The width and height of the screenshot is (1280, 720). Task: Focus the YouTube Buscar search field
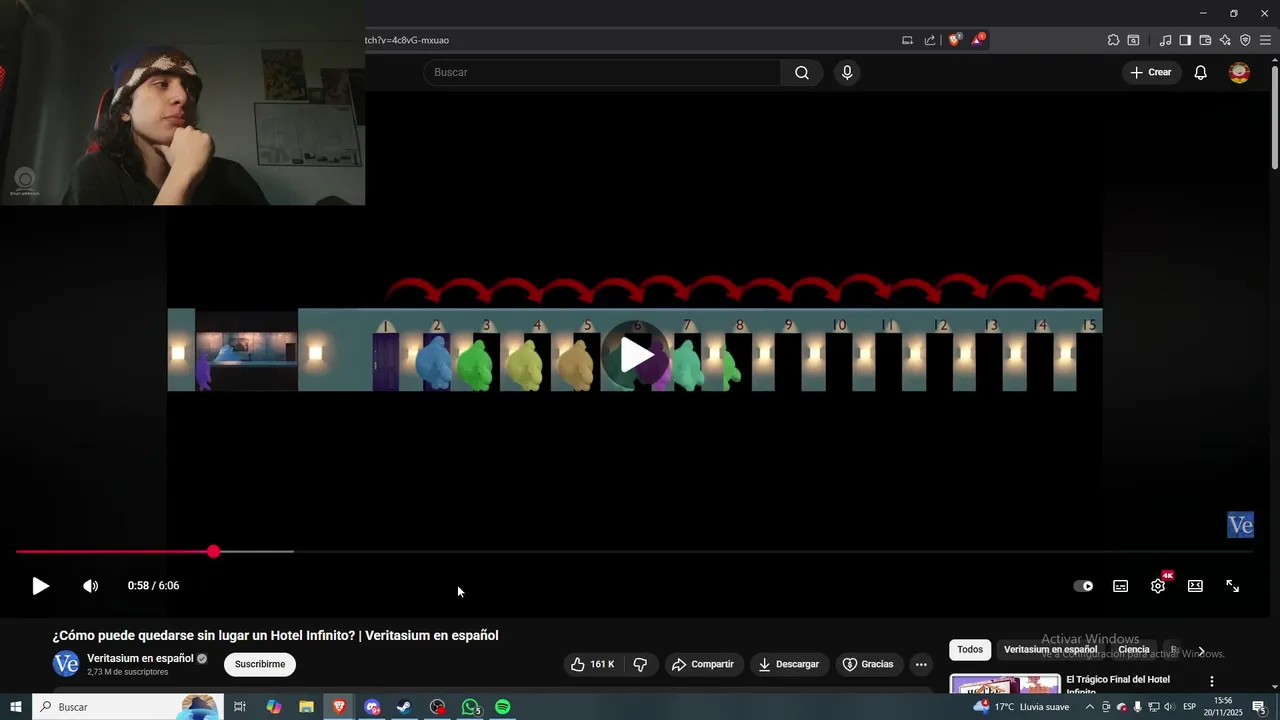[x=602, y=72]
